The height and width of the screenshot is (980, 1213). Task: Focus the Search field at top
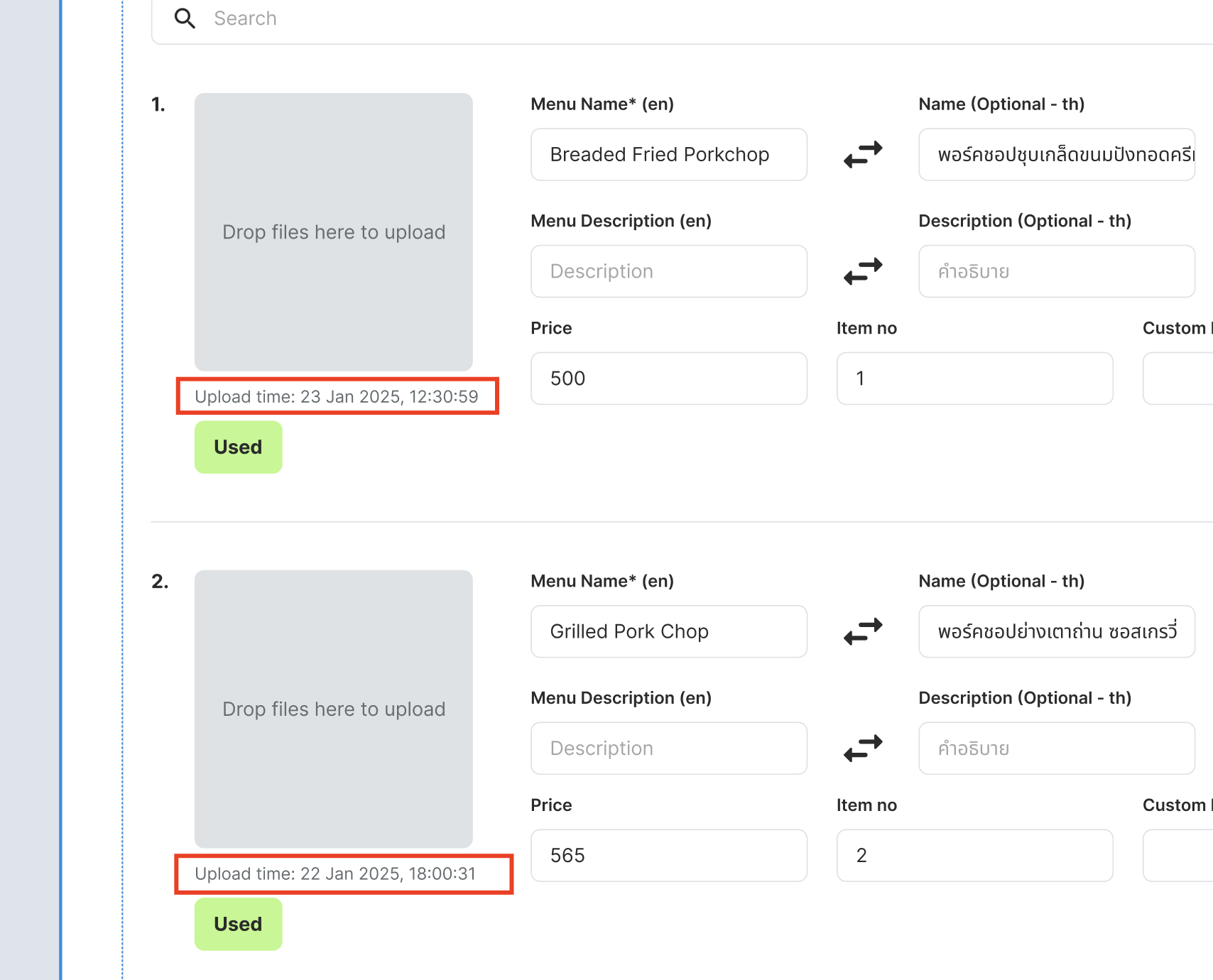tap(639, 18)
